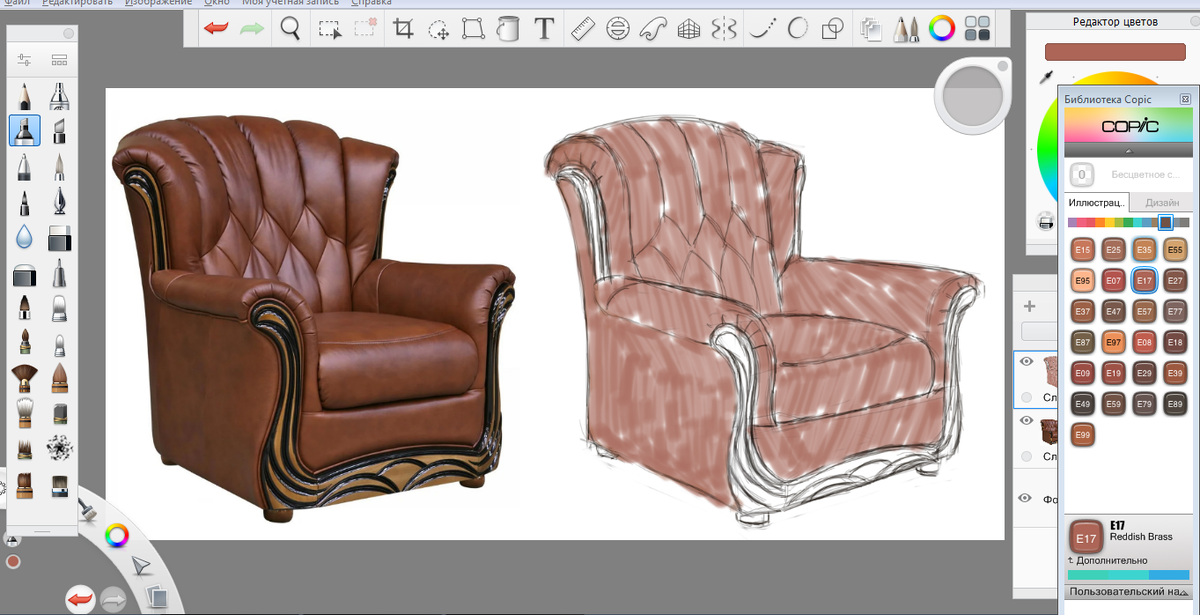Pick the Color Picker eyedropper in Color Editor
The image size is (1200, 615).
click(1047, 78)
